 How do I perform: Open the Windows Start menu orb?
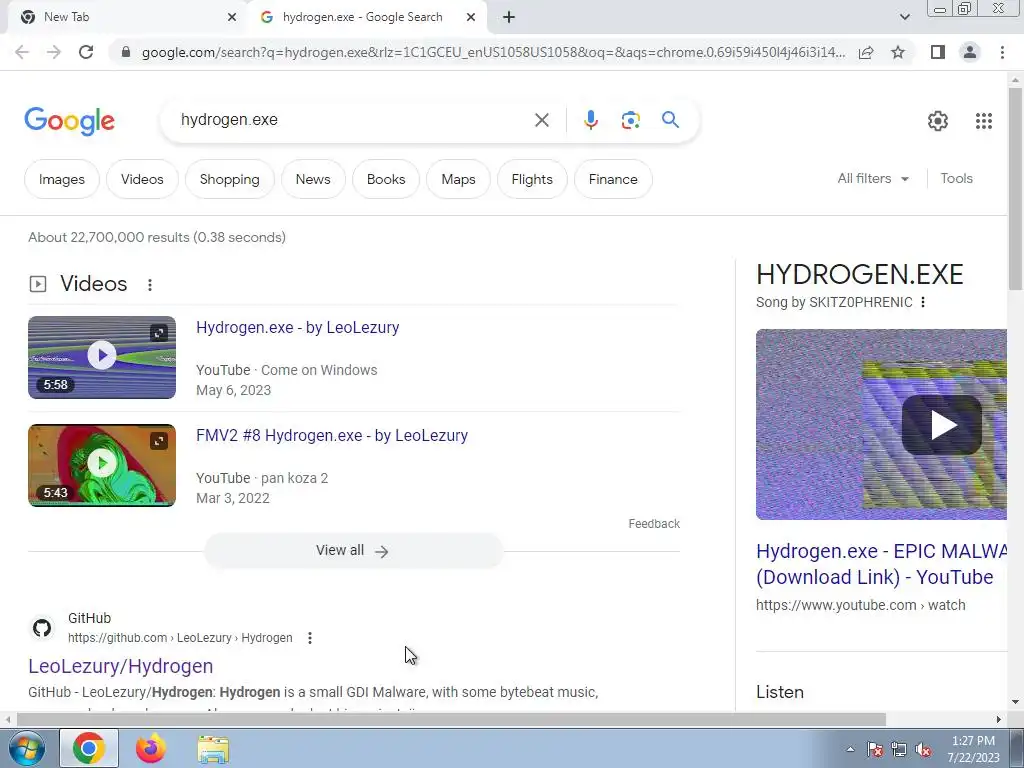click(x=27, y=748)
